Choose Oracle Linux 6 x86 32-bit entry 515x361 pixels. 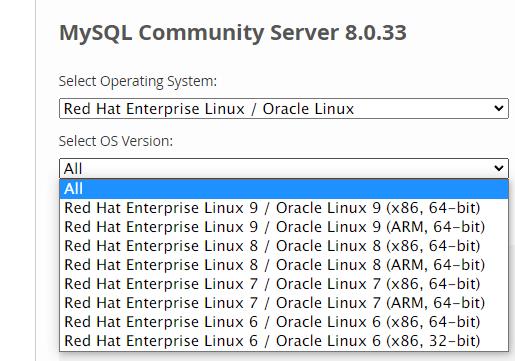[x=284, y=341]
